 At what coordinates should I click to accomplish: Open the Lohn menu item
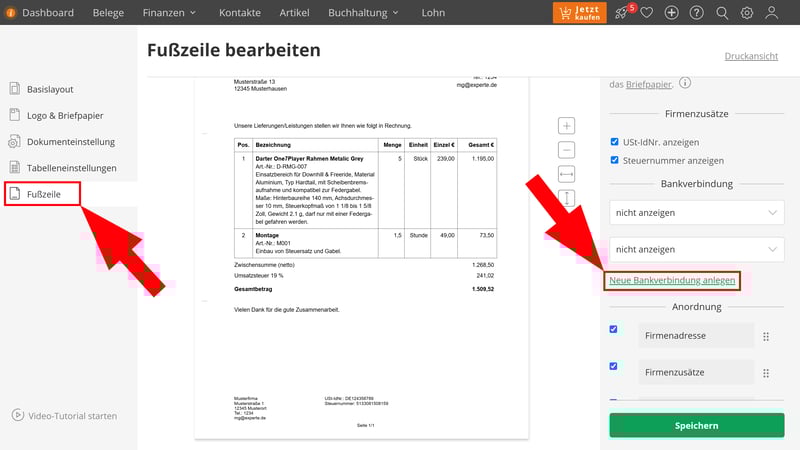click(433, 13)
